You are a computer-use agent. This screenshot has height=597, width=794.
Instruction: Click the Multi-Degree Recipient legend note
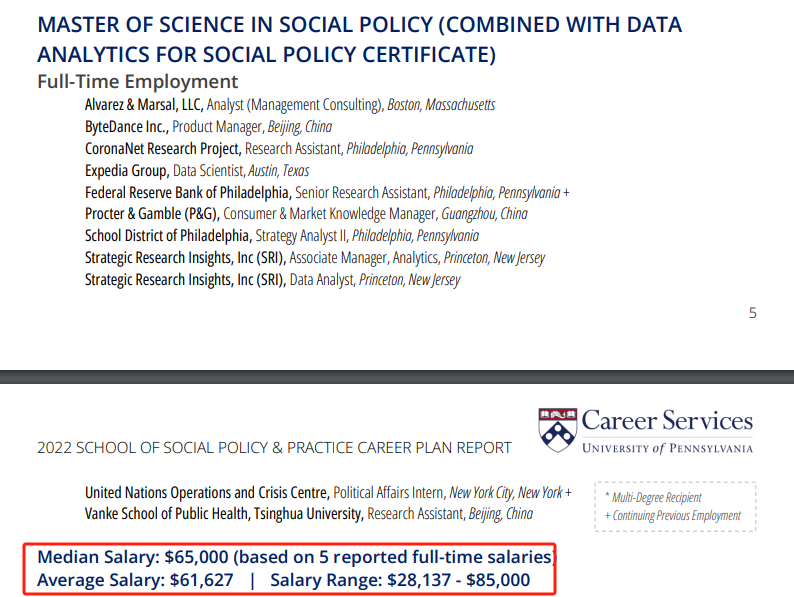click(653, 497)
